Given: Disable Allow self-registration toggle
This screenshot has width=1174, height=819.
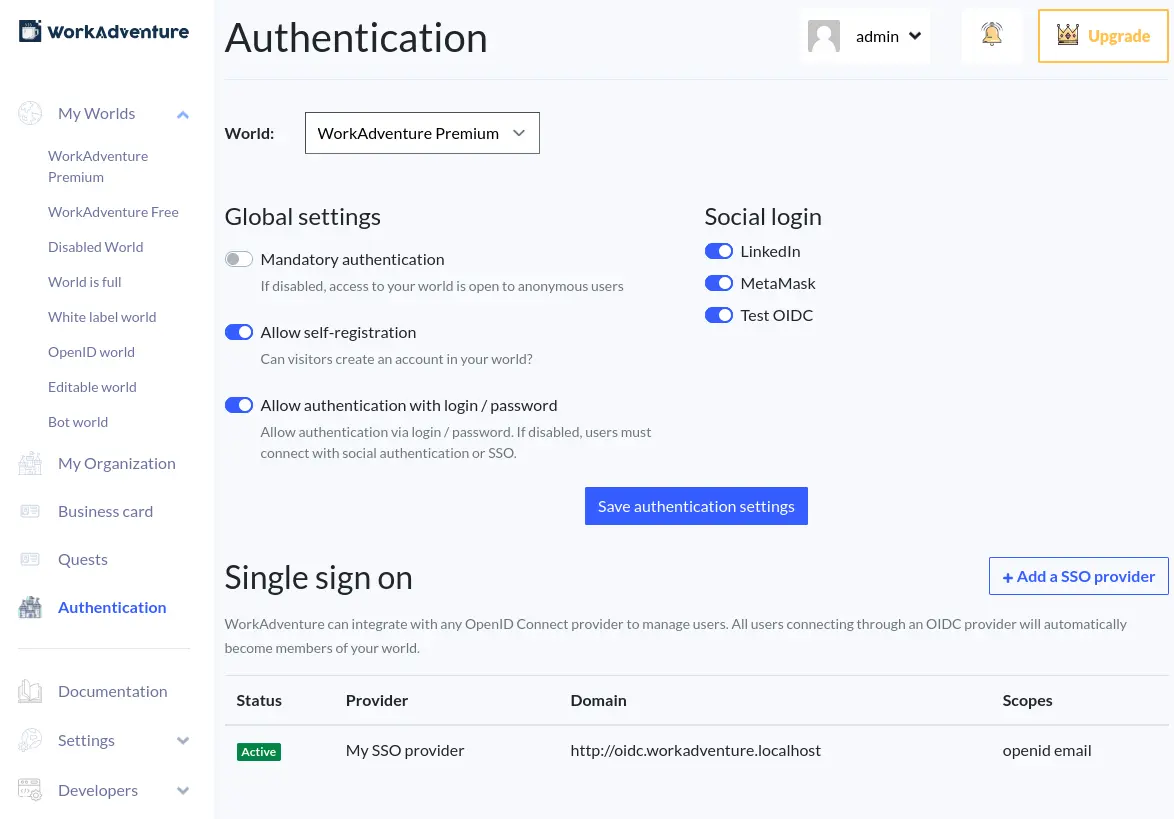Looking at the screenshot, I should 239,332.
